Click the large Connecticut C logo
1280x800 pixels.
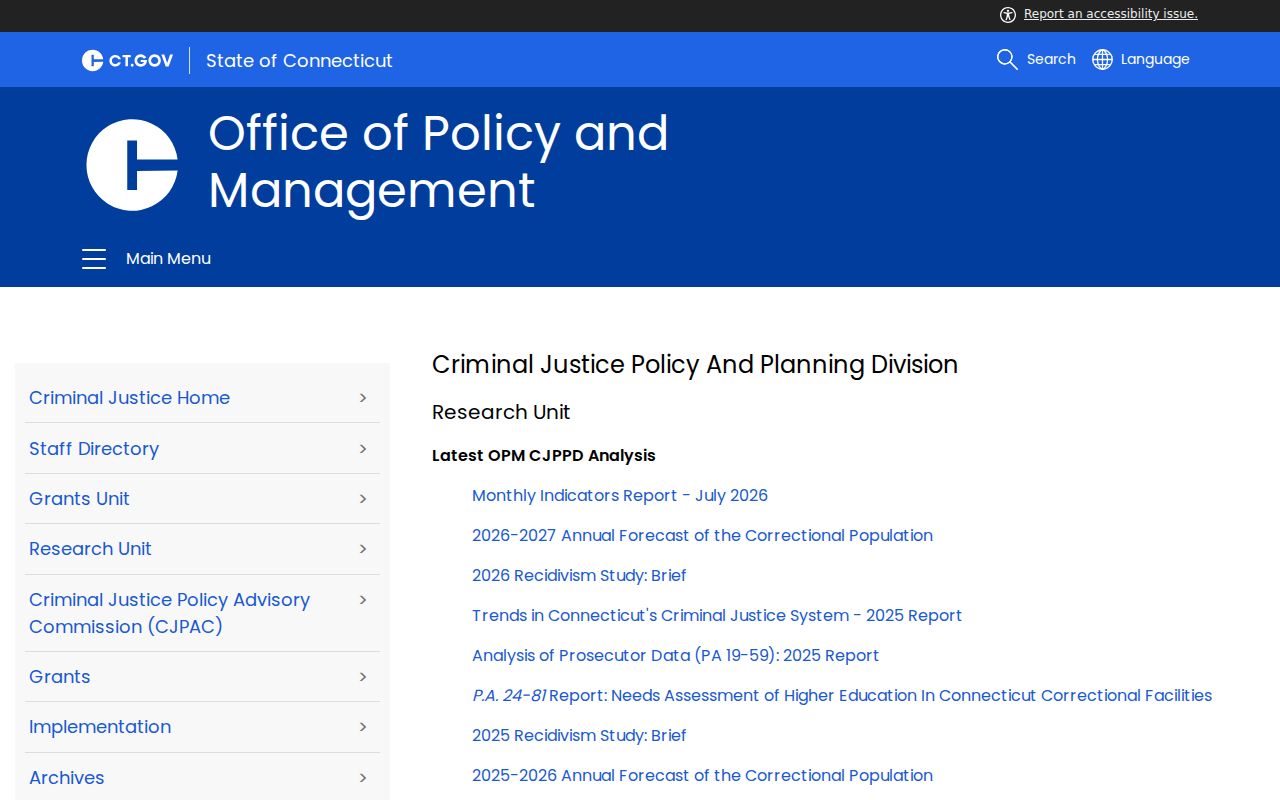point(132,165)
